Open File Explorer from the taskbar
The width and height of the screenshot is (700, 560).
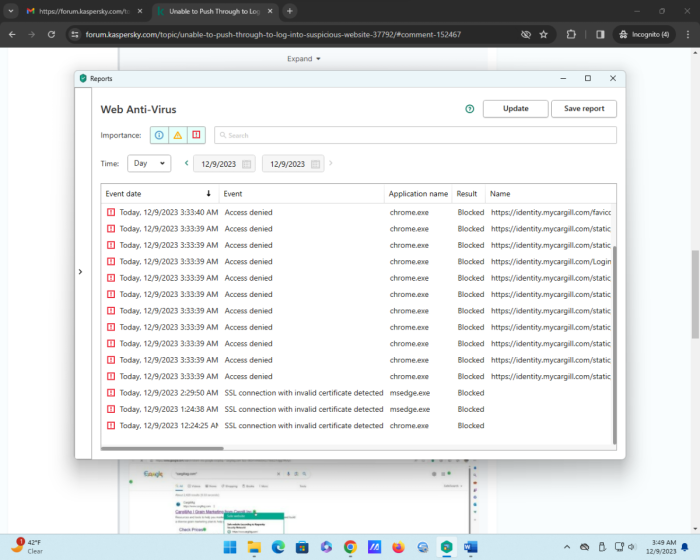[254, 547]
